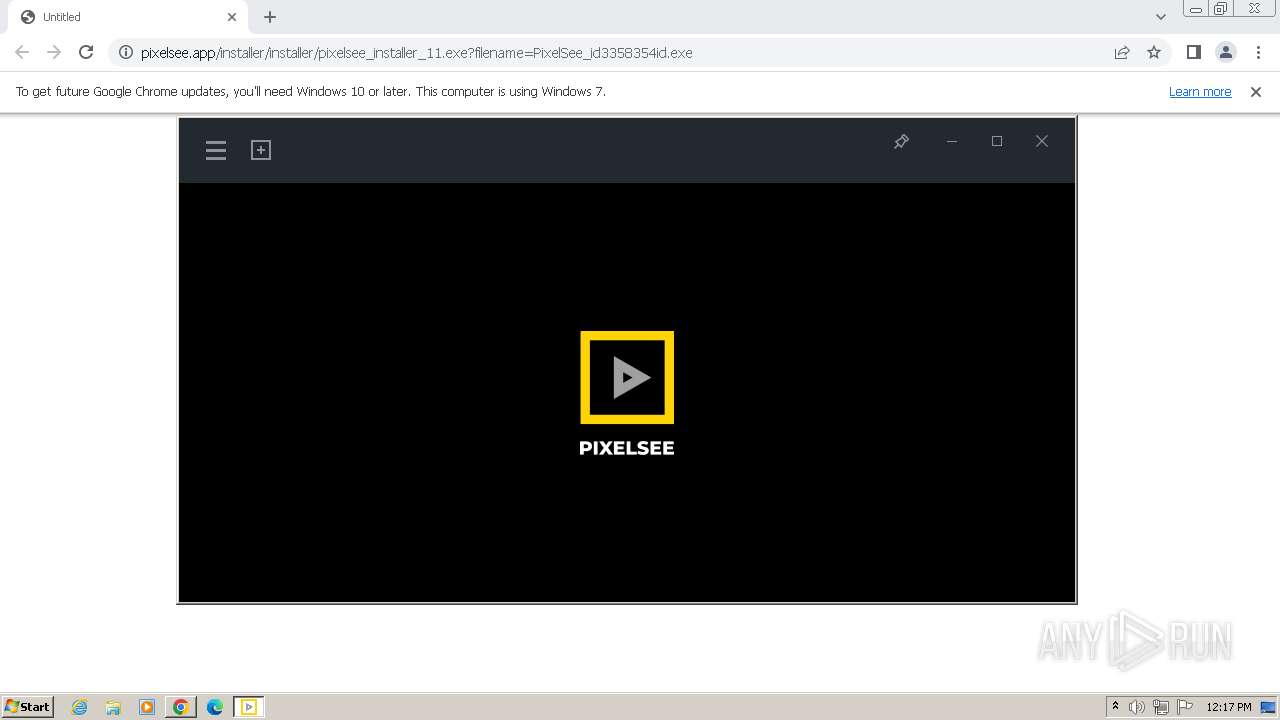Pin the PixelSee window on top
1280x720 pixels.
[x=901, y=142]
